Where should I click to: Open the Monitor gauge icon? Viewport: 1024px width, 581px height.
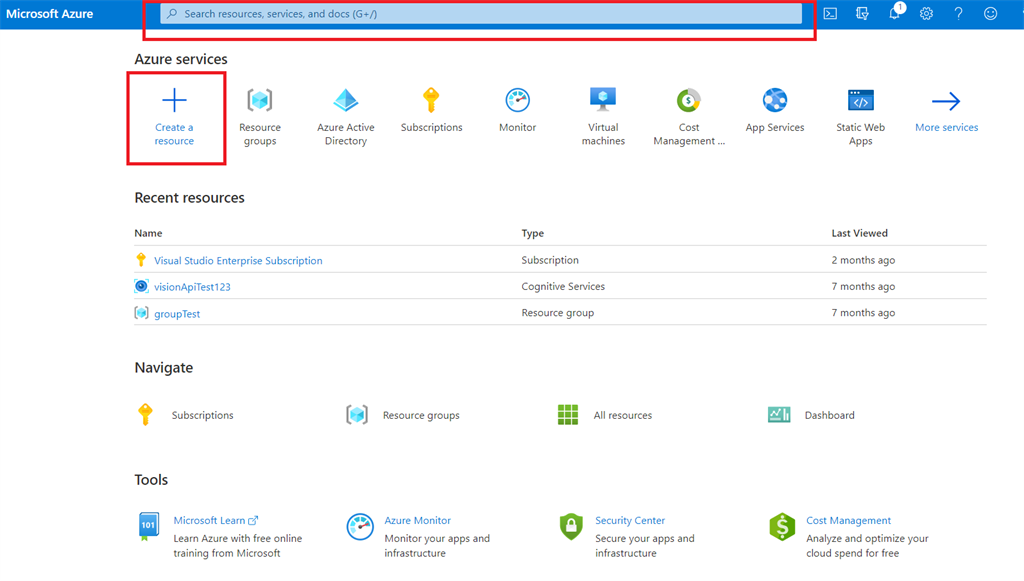tap(517, 100)
